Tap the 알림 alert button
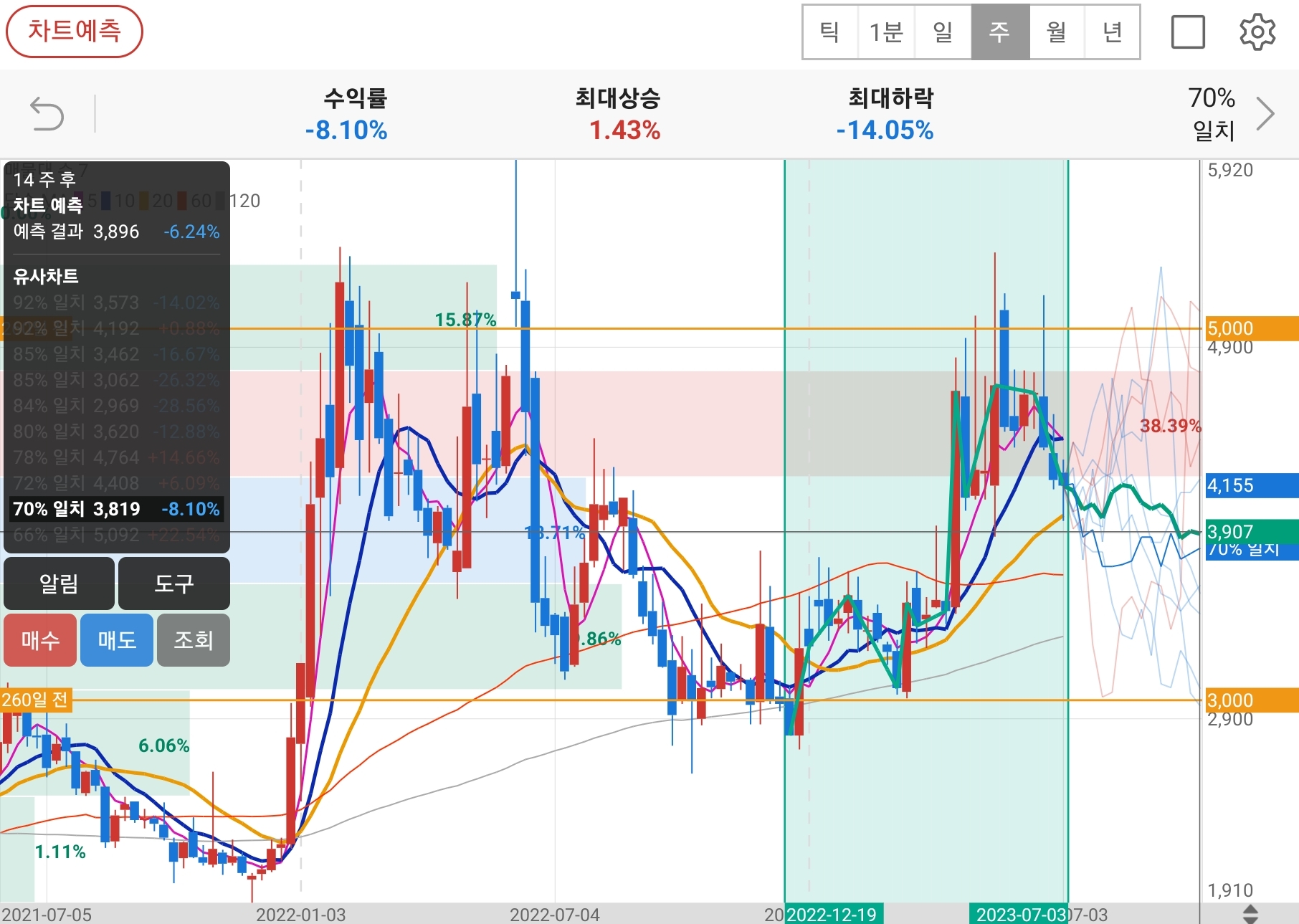The image size is (1299, 924). pyautogui.click(x=59, y=584)
